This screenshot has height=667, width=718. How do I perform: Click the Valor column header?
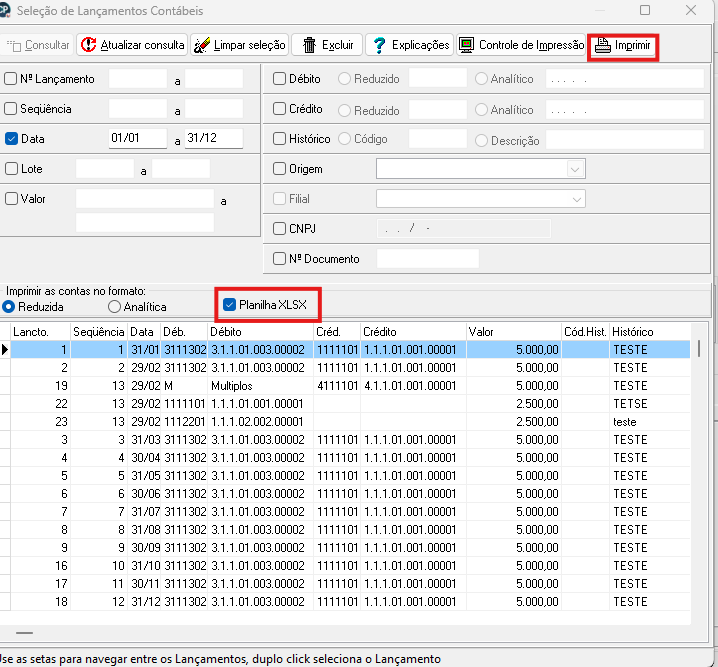pos(514,331)
